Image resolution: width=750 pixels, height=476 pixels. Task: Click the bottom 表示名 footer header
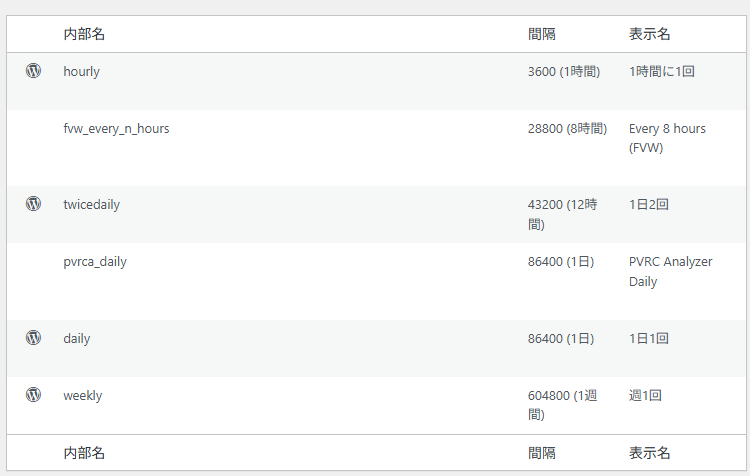click(x=649, y=453)
